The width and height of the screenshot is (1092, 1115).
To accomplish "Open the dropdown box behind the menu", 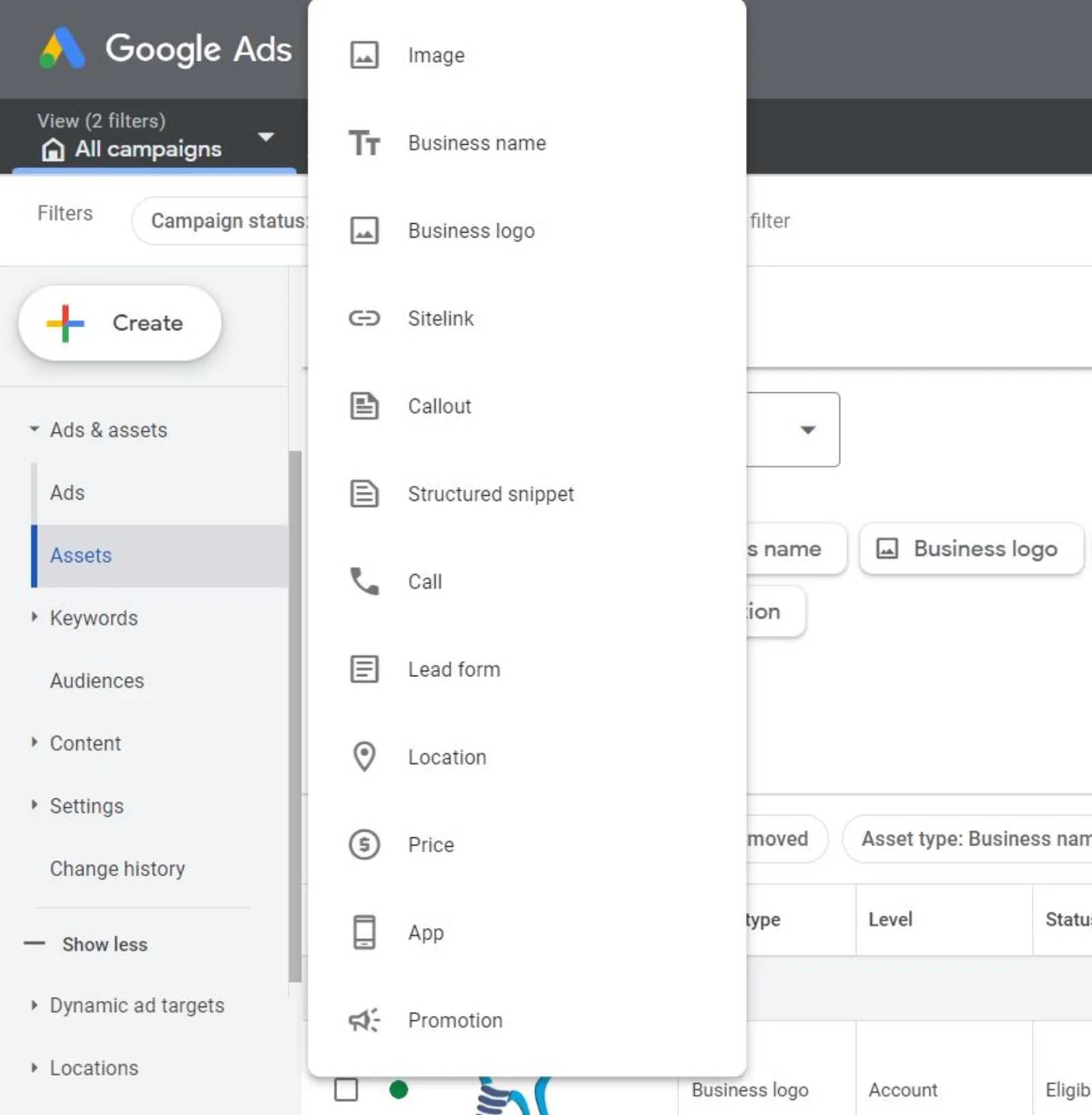I will click(x=793, y=430).
